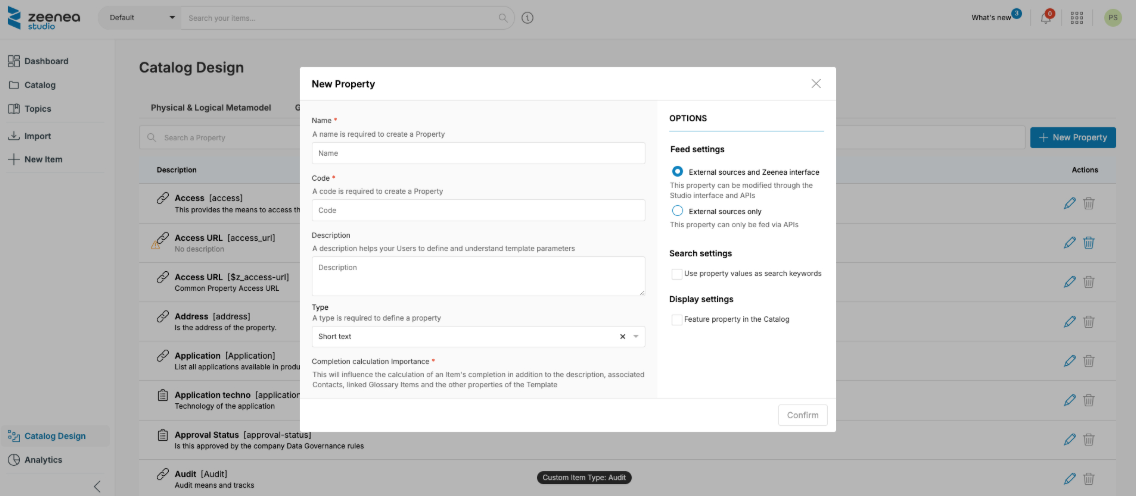
Task: Expand the Type dropdown arrow
Action: 635,337
